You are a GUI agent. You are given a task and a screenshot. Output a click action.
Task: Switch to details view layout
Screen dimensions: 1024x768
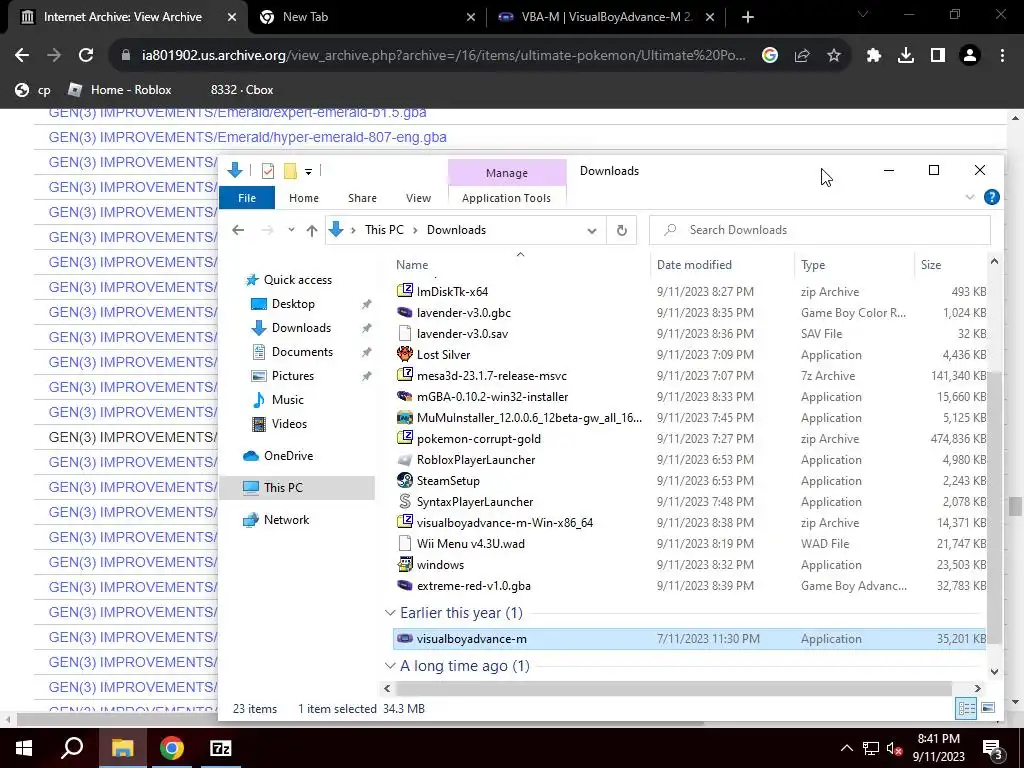pos(967,708)
